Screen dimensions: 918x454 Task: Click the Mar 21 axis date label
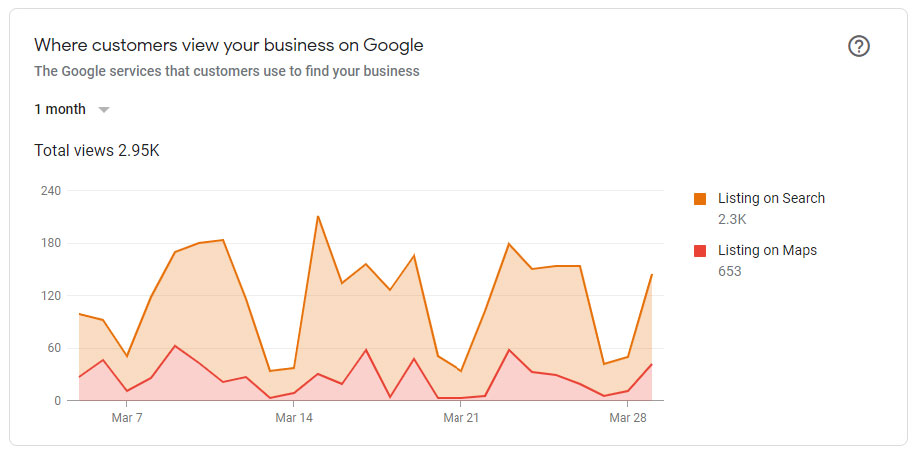pos(461,417)
